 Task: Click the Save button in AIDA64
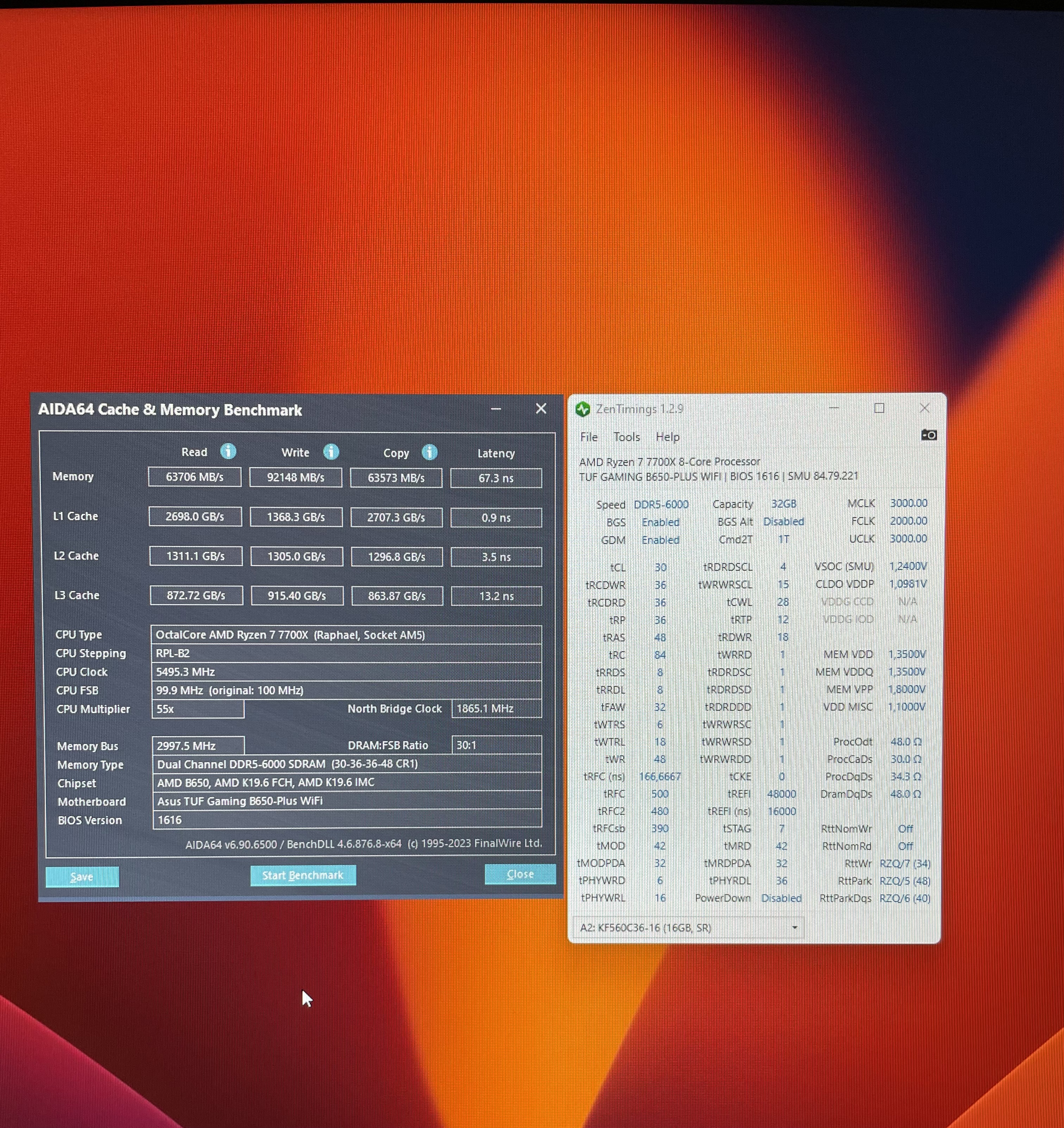click(82, 877)
